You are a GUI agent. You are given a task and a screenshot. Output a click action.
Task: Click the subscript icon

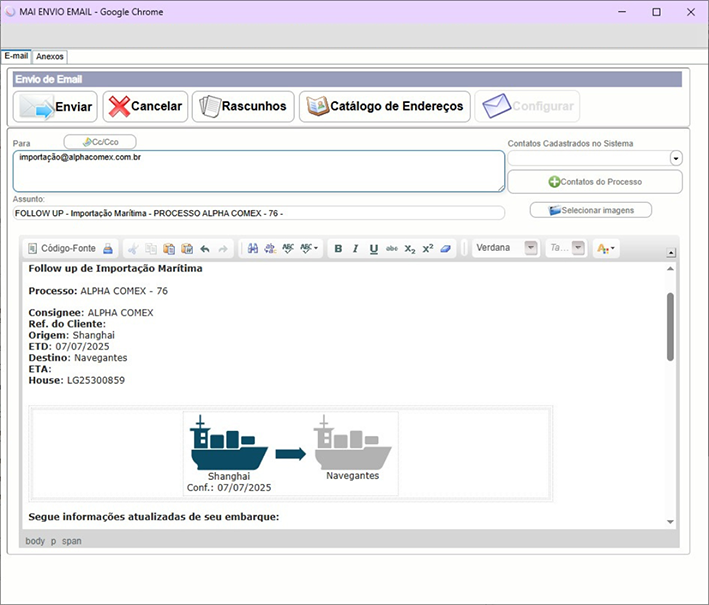(409, 248)
